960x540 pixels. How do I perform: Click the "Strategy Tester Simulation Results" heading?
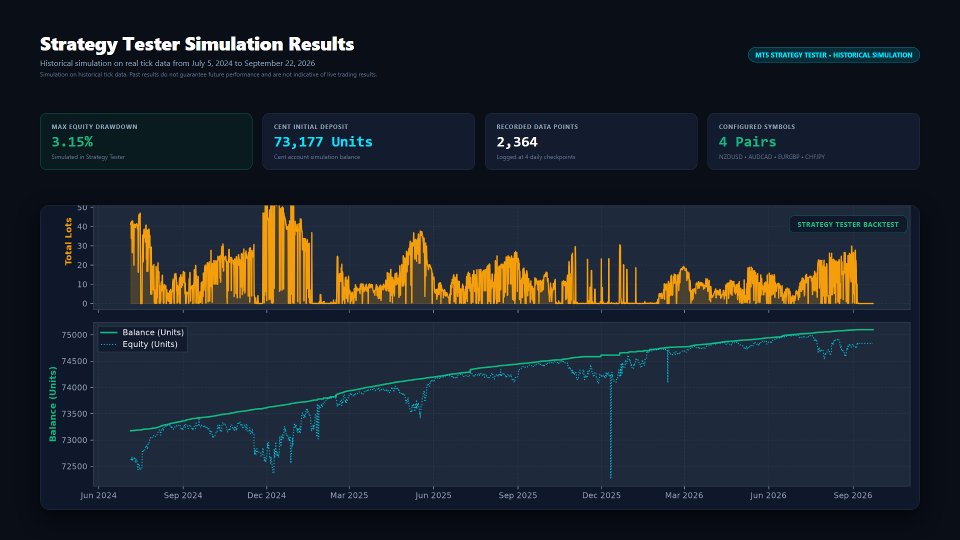pyautogui.click(x=197, y=44)
